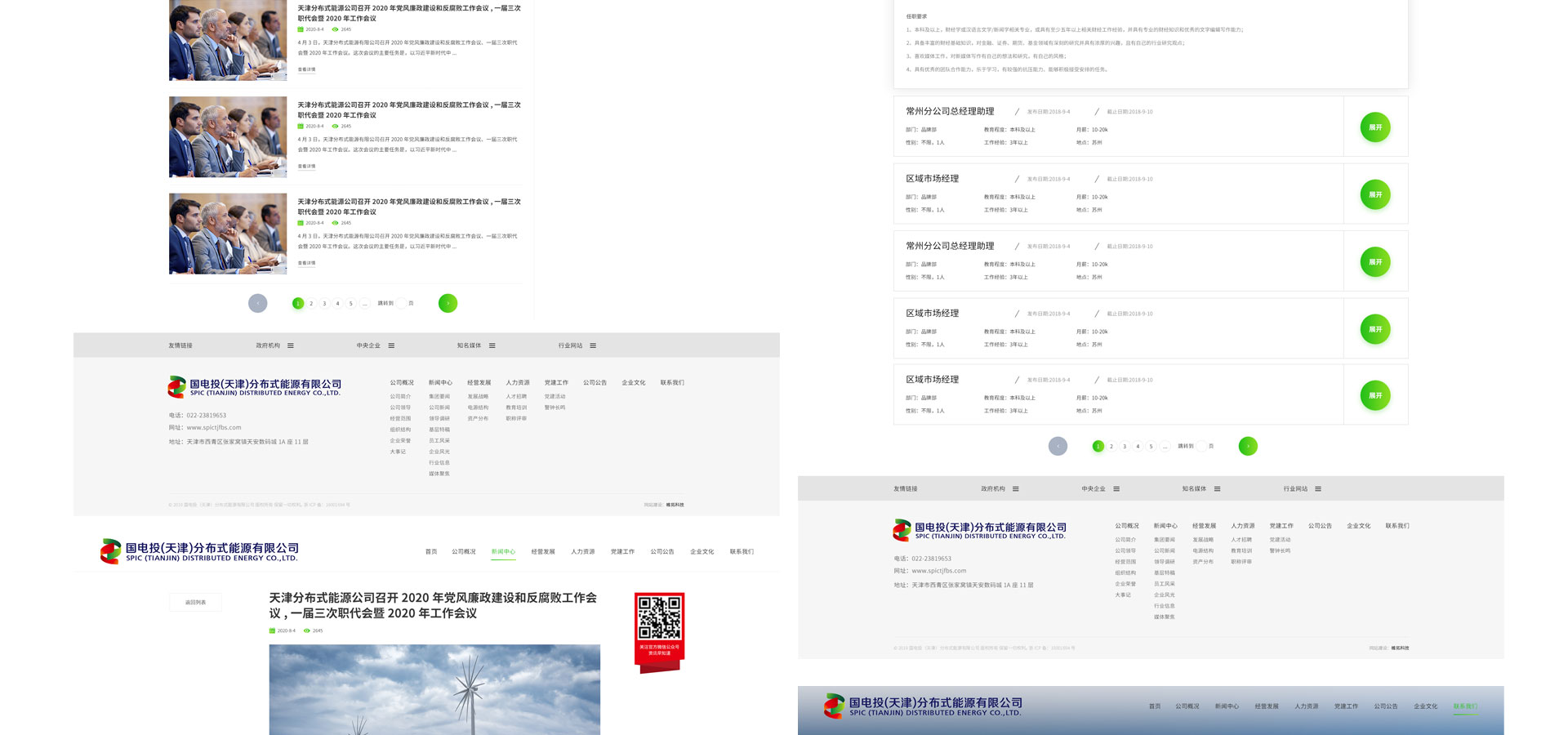Open 知名媒体 links menu in footer below job listings
This screenshot has width=1568, height=735.
1217,489
